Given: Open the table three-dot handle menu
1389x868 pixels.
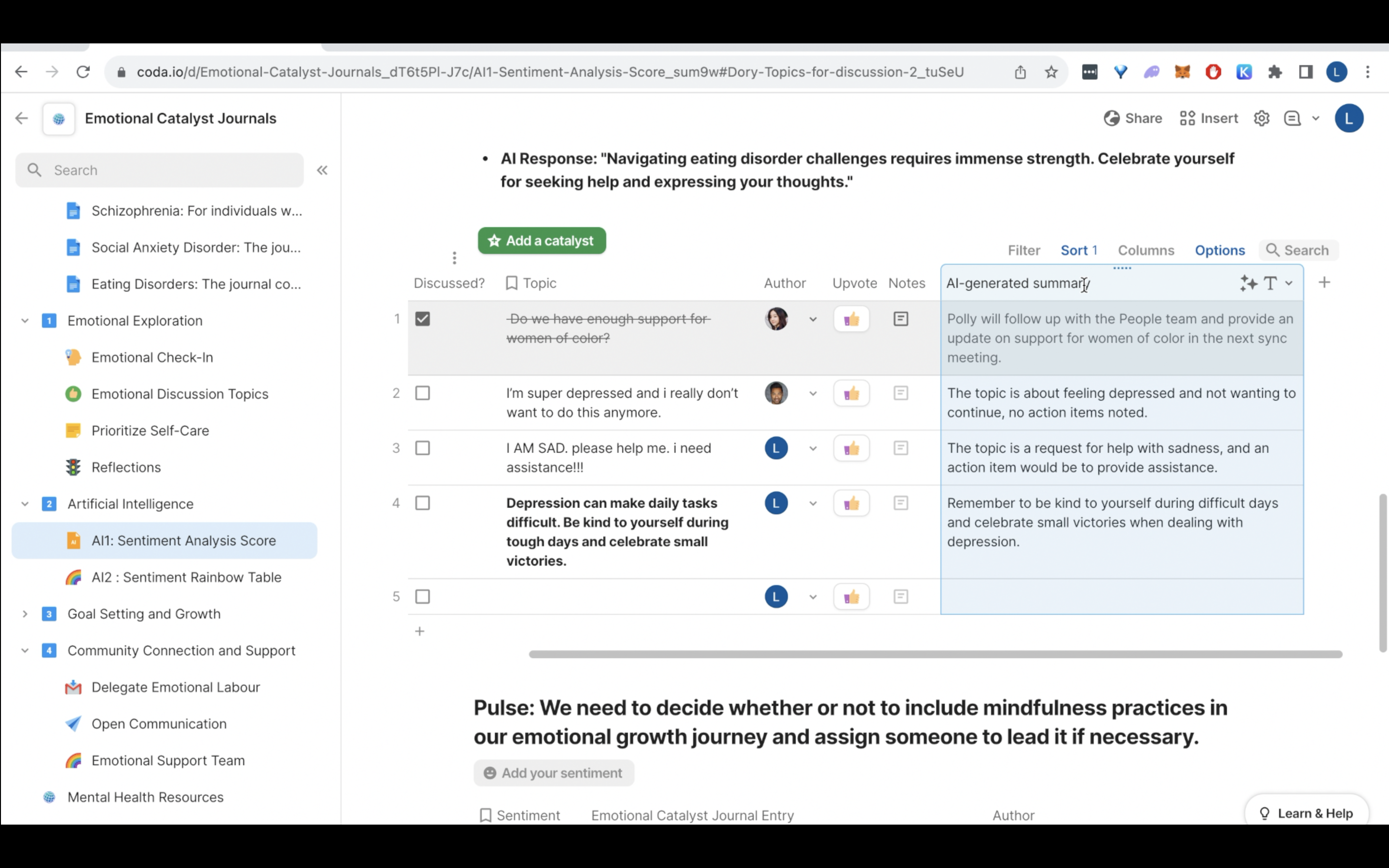Looking at the screenshot, I should point(454,258).
